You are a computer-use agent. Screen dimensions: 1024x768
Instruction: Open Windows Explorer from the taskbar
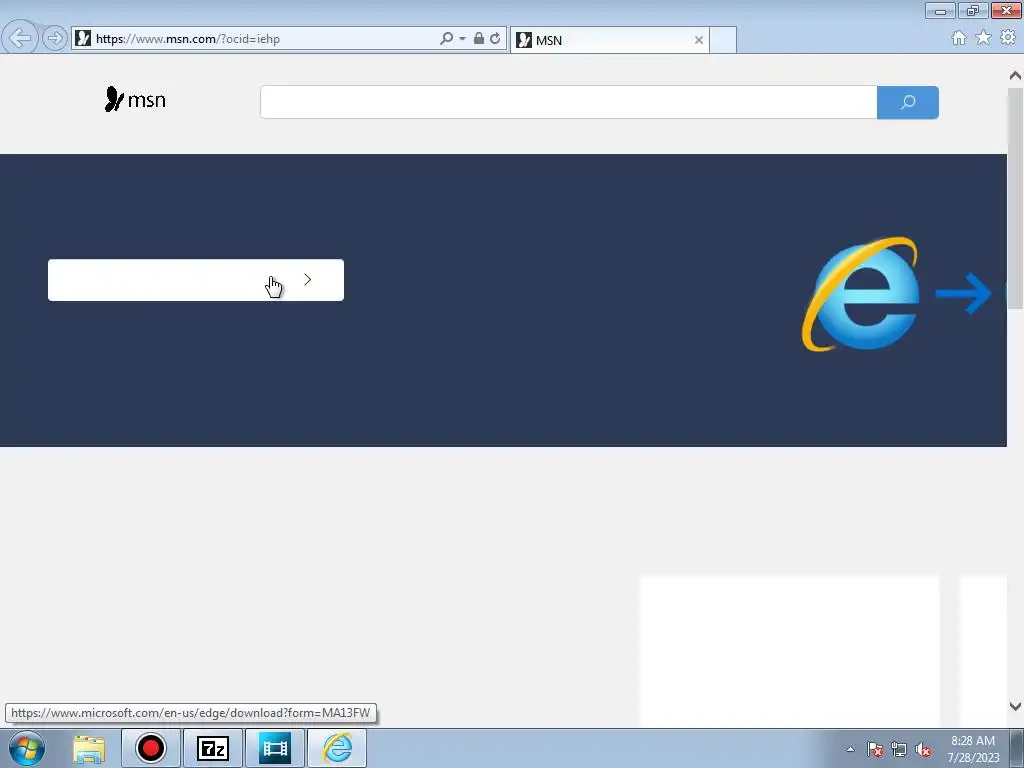(89, 748)
